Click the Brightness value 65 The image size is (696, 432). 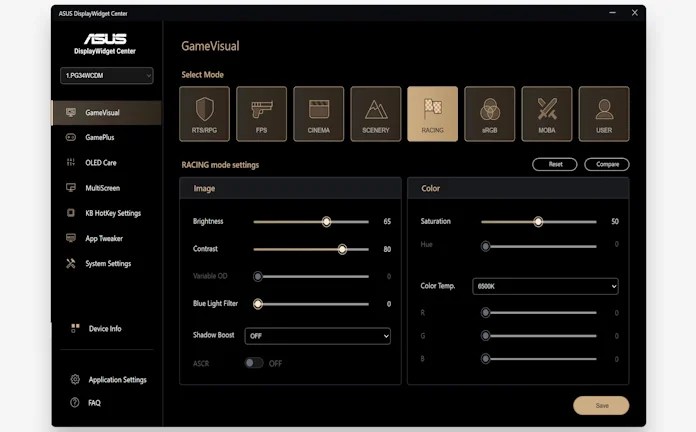[387, 221]
